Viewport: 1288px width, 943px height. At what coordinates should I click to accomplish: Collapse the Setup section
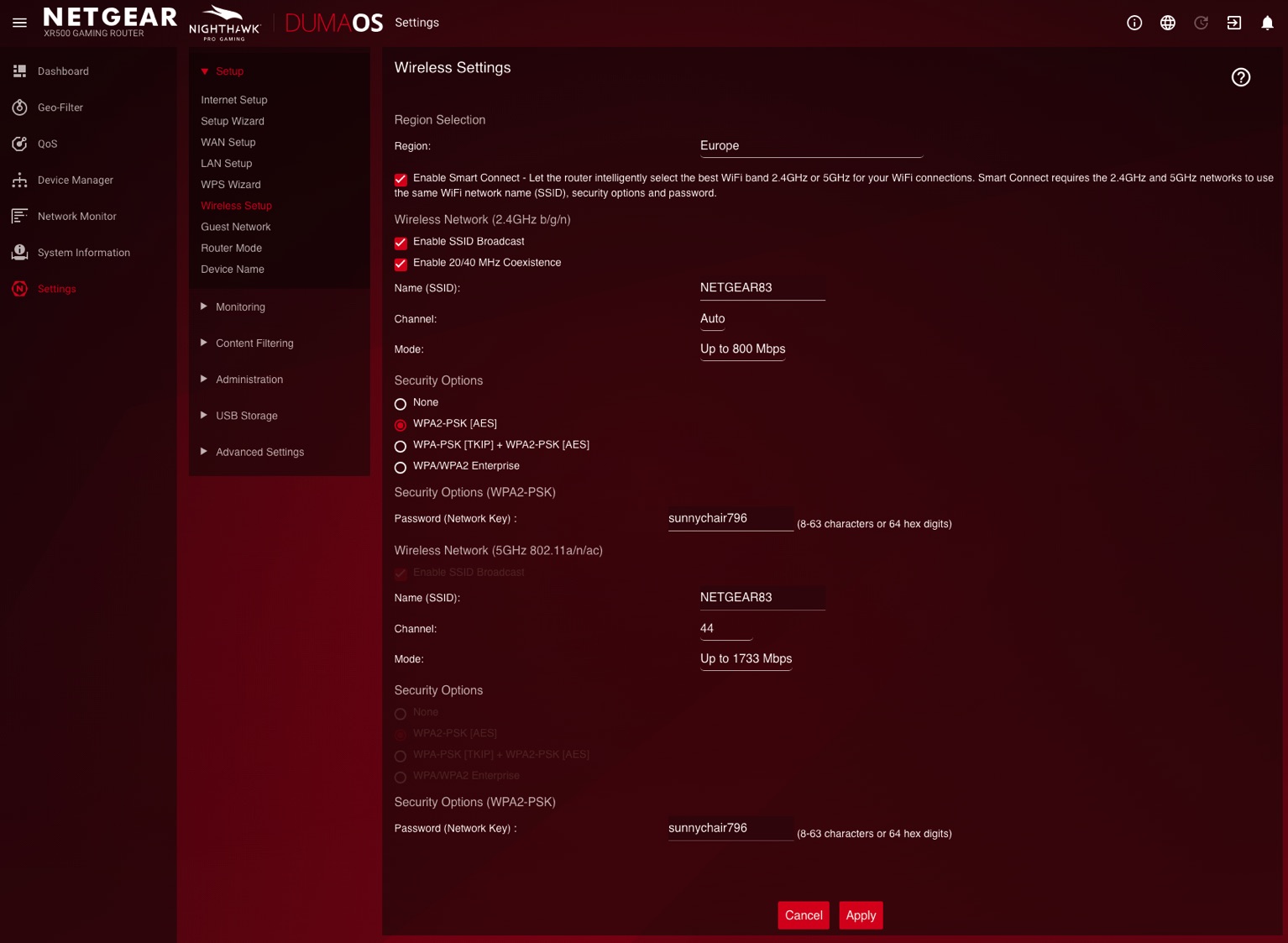223,71
